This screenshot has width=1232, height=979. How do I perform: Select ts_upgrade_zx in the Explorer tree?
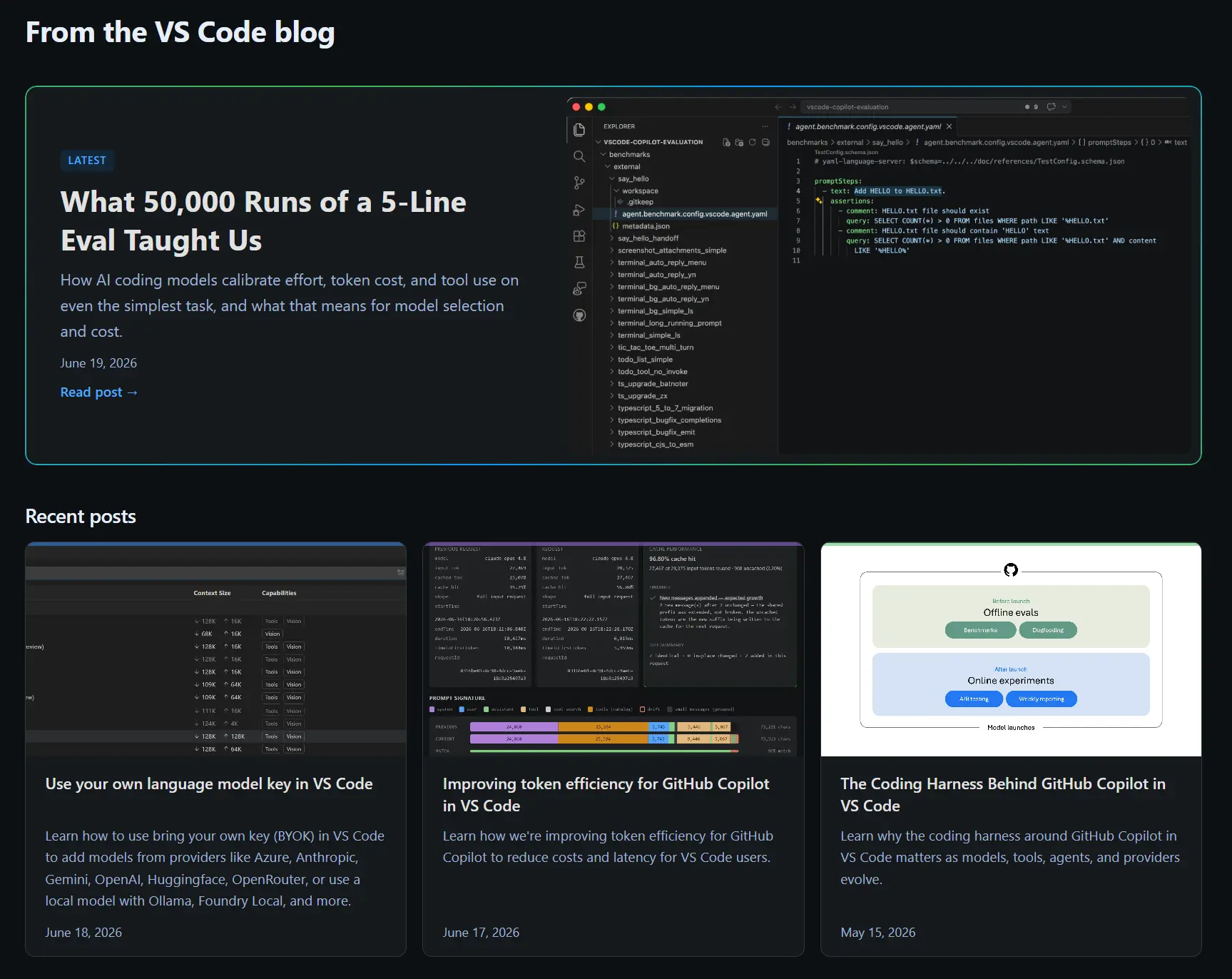pyautogui.click(x=685, y=396)
